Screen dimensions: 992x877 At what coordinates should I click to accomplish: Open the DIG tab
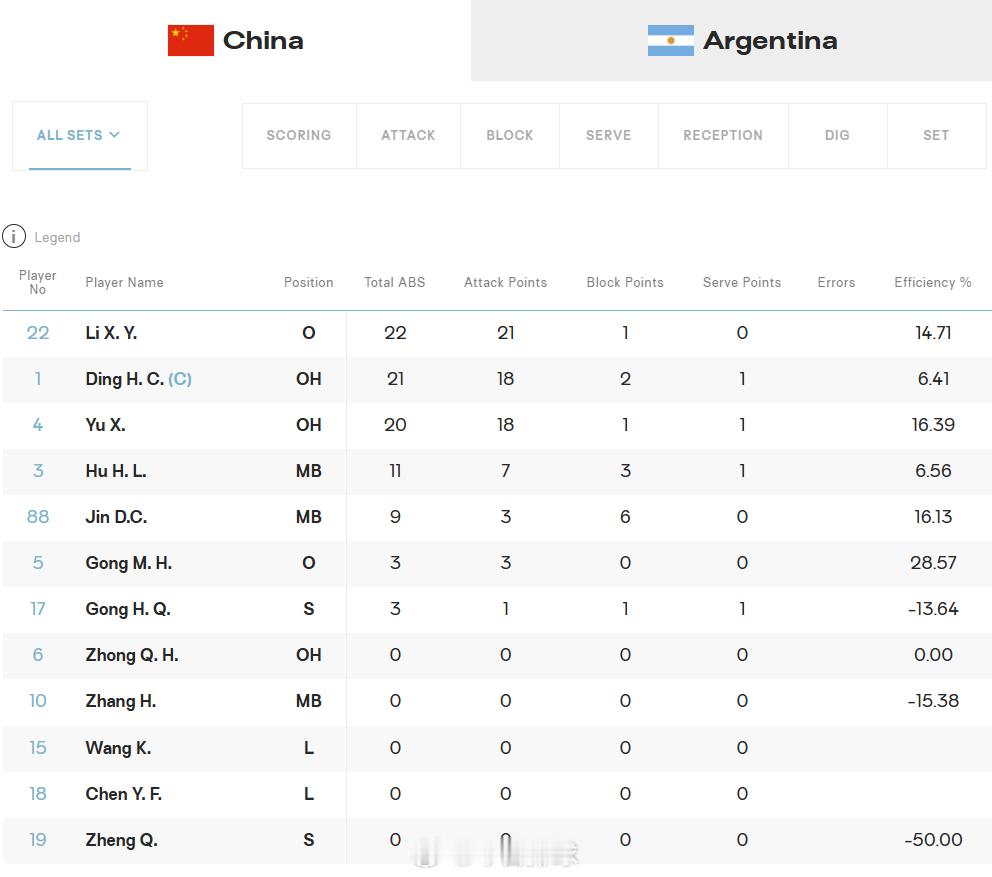pos(837,135)
